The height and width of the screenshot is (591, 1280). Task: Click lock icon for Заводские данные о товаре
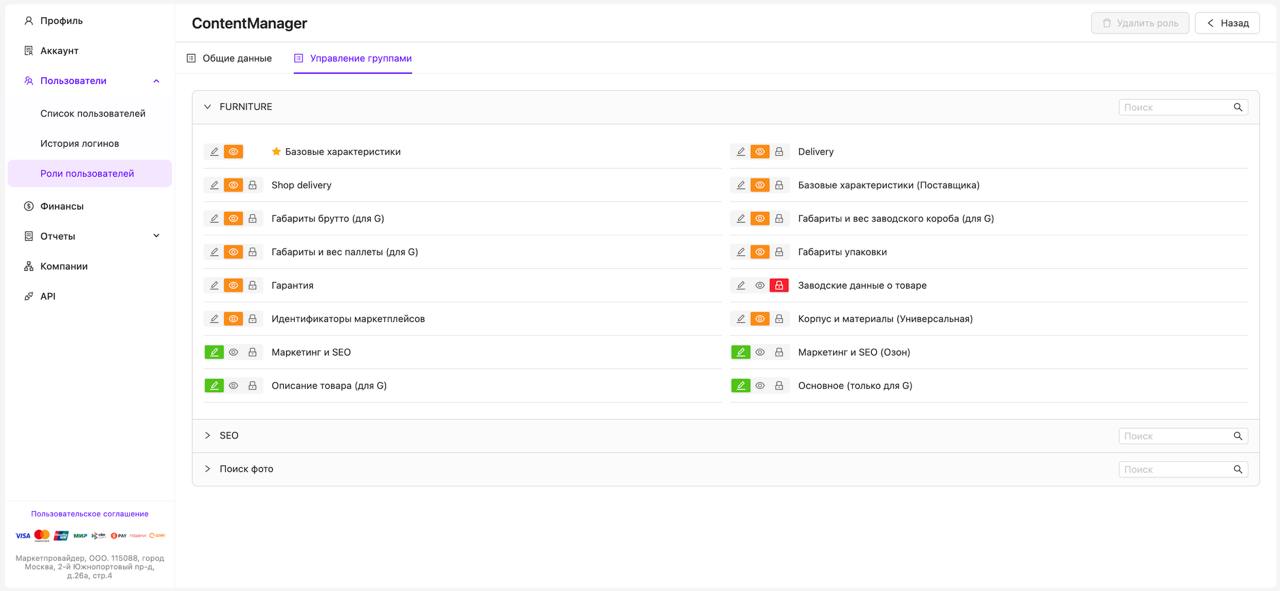coord(779,286)
